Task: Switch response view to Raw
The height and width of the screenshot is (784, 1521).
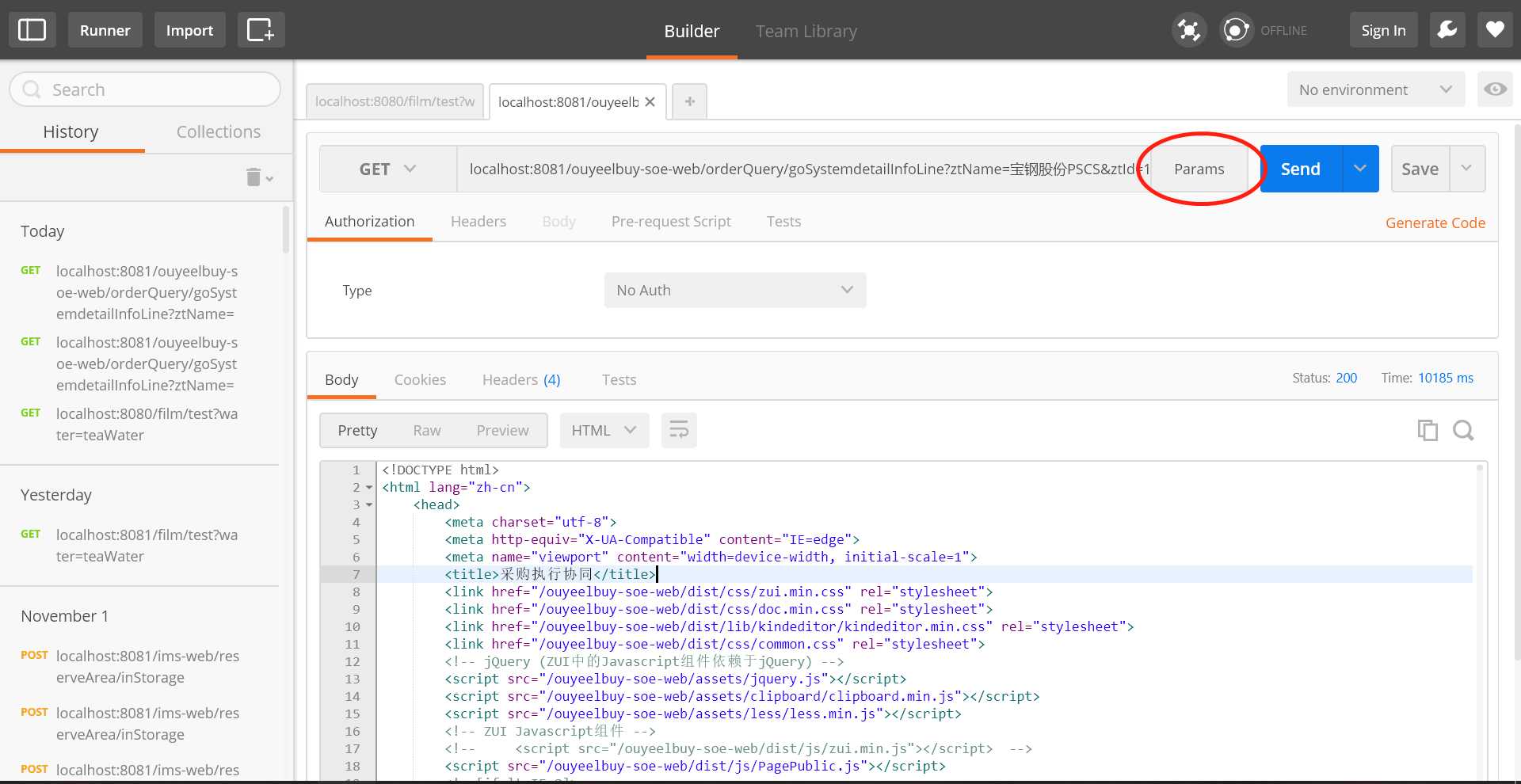Action: click(x=427, y=430)
